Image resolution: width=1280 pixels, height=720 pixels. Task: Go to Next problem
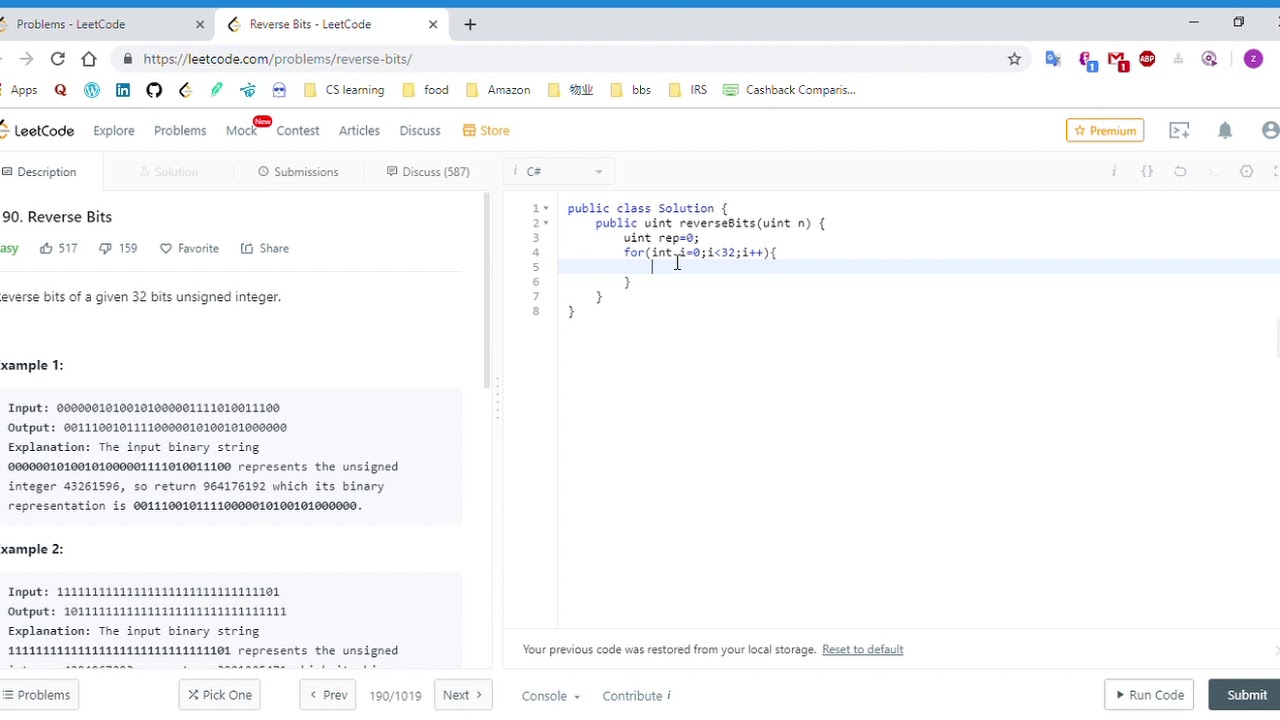pos(463,695)
